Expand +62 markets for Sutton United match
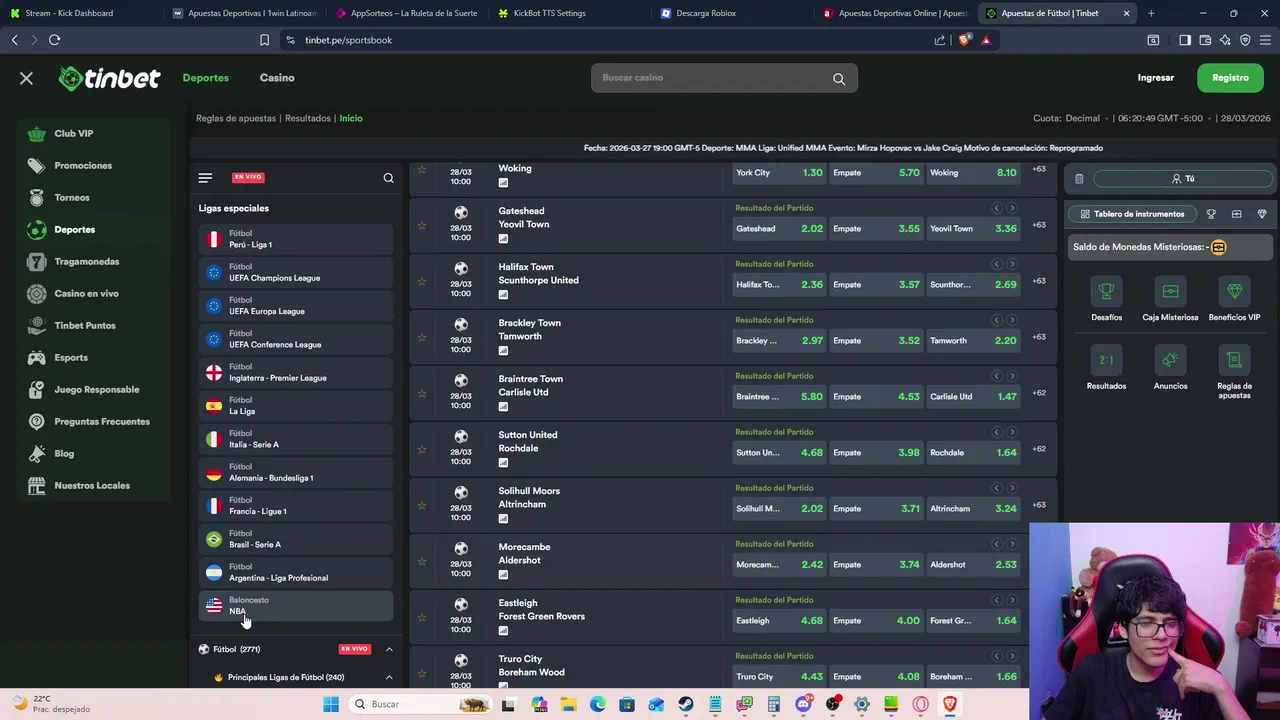 pos(1039,449)
